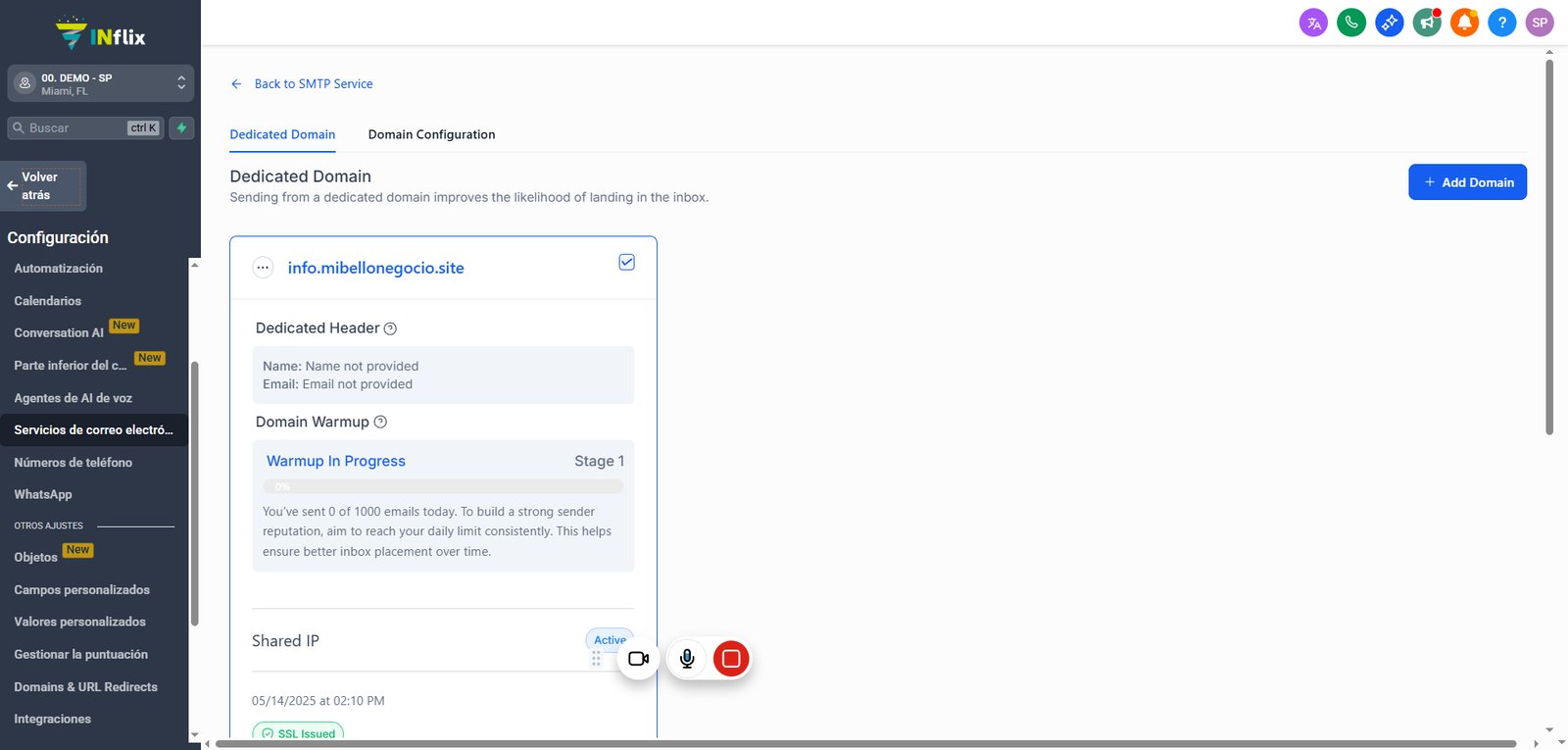
Task: Open Automatización settings
Action: pos(58,269)
